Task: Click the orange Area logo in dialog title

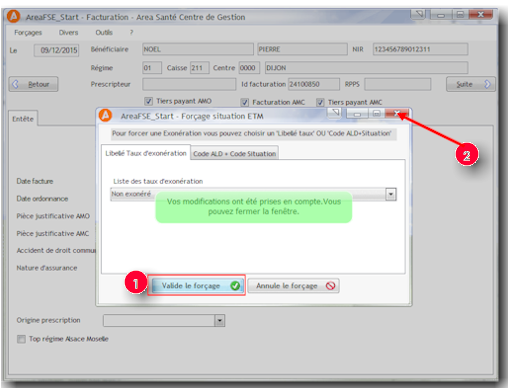Action: click(105, 116)
